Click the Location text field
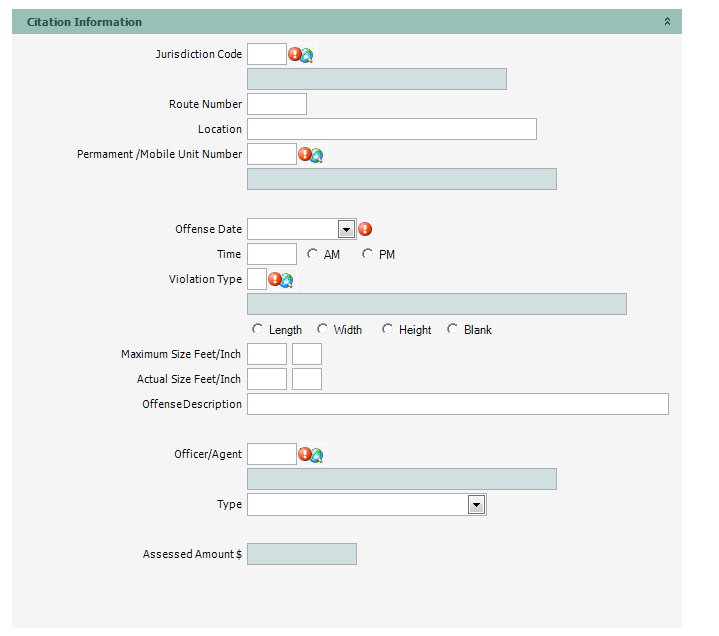The width and height of the screenshot is (719, 636). (391, 129)
